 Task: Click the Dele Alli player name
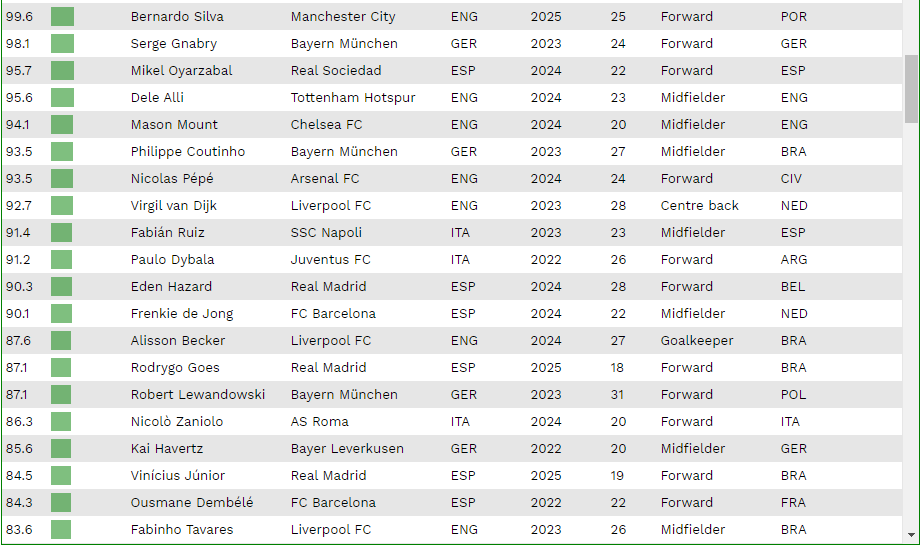pos(157,98)
